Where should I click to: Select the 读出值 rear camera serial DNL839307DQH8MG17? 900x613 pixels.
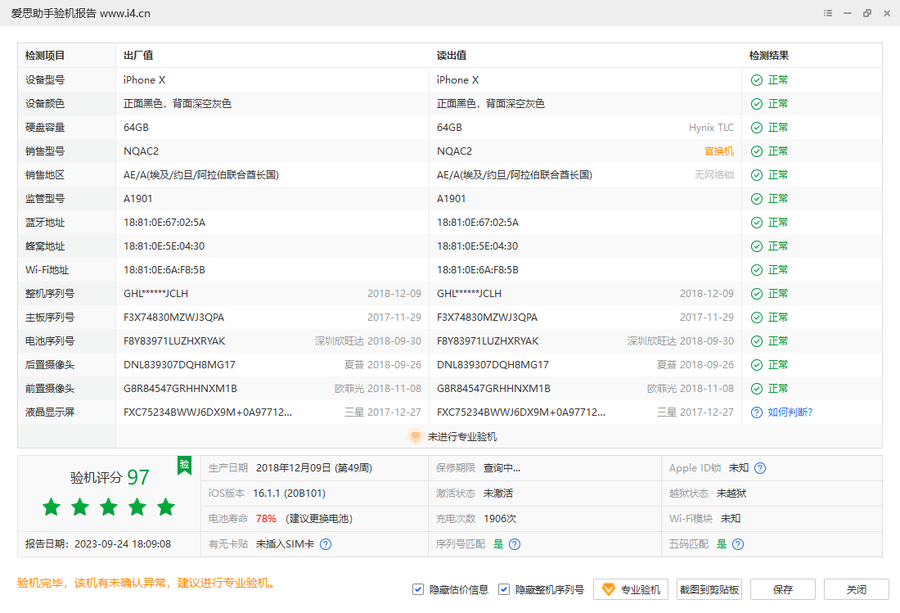pyautogui.click(x=493, y=365)
